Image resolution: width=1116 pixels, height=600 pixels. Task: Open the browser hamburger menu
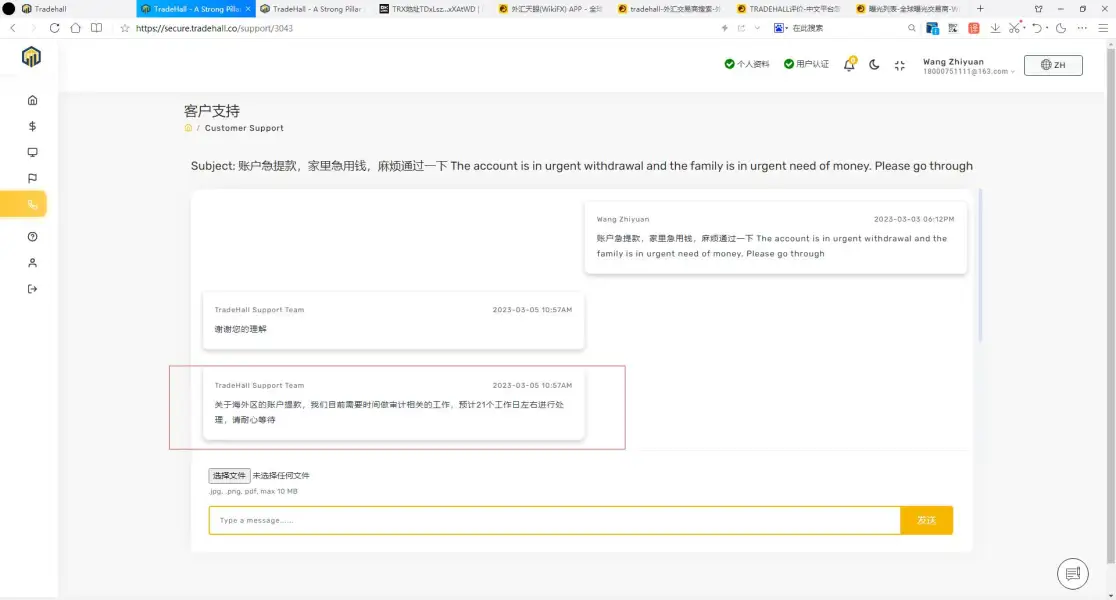[x=1103, y=28]
